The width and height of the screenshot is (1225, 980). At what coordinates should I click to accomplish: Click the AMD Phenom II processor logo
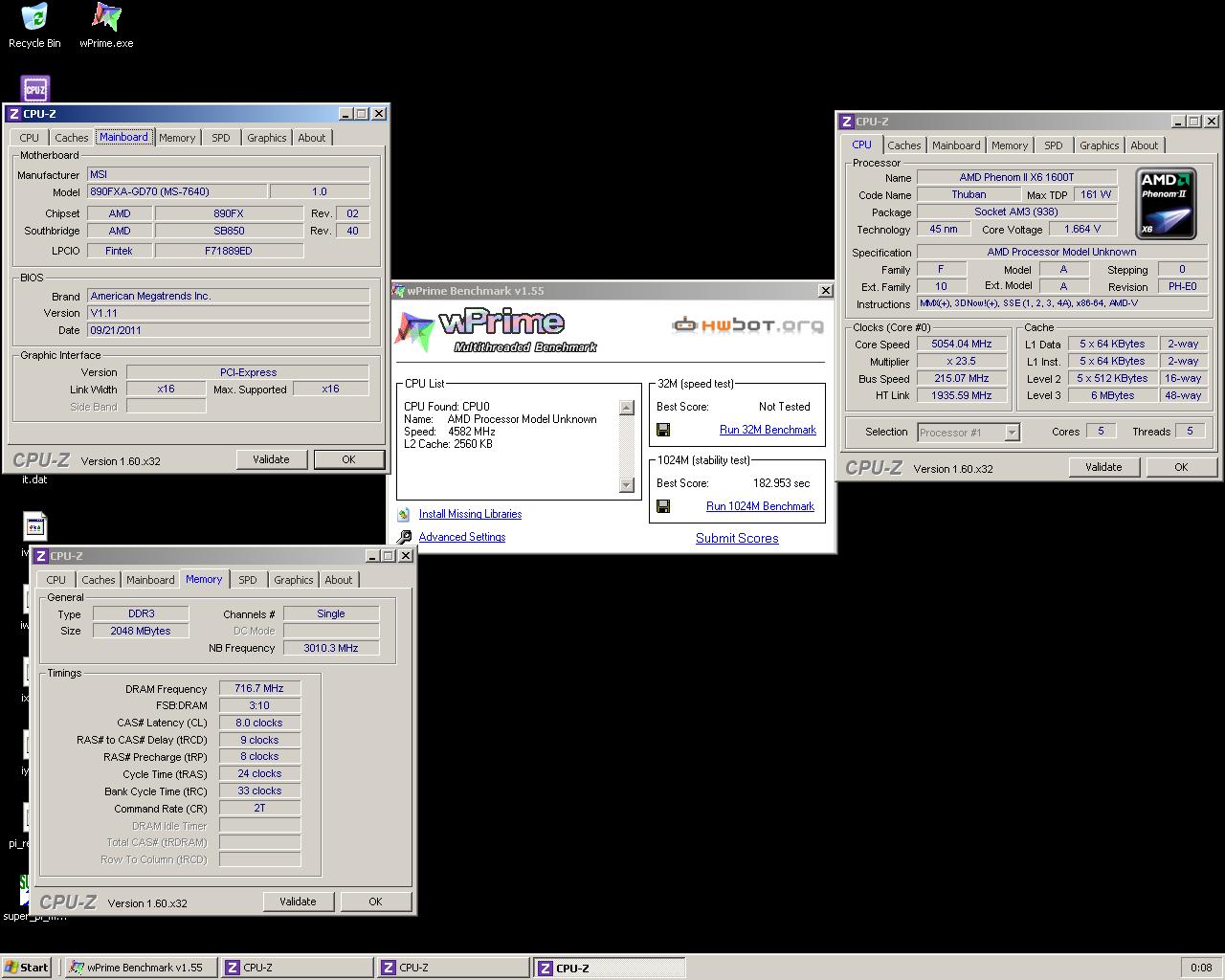tap(1166, 204)
